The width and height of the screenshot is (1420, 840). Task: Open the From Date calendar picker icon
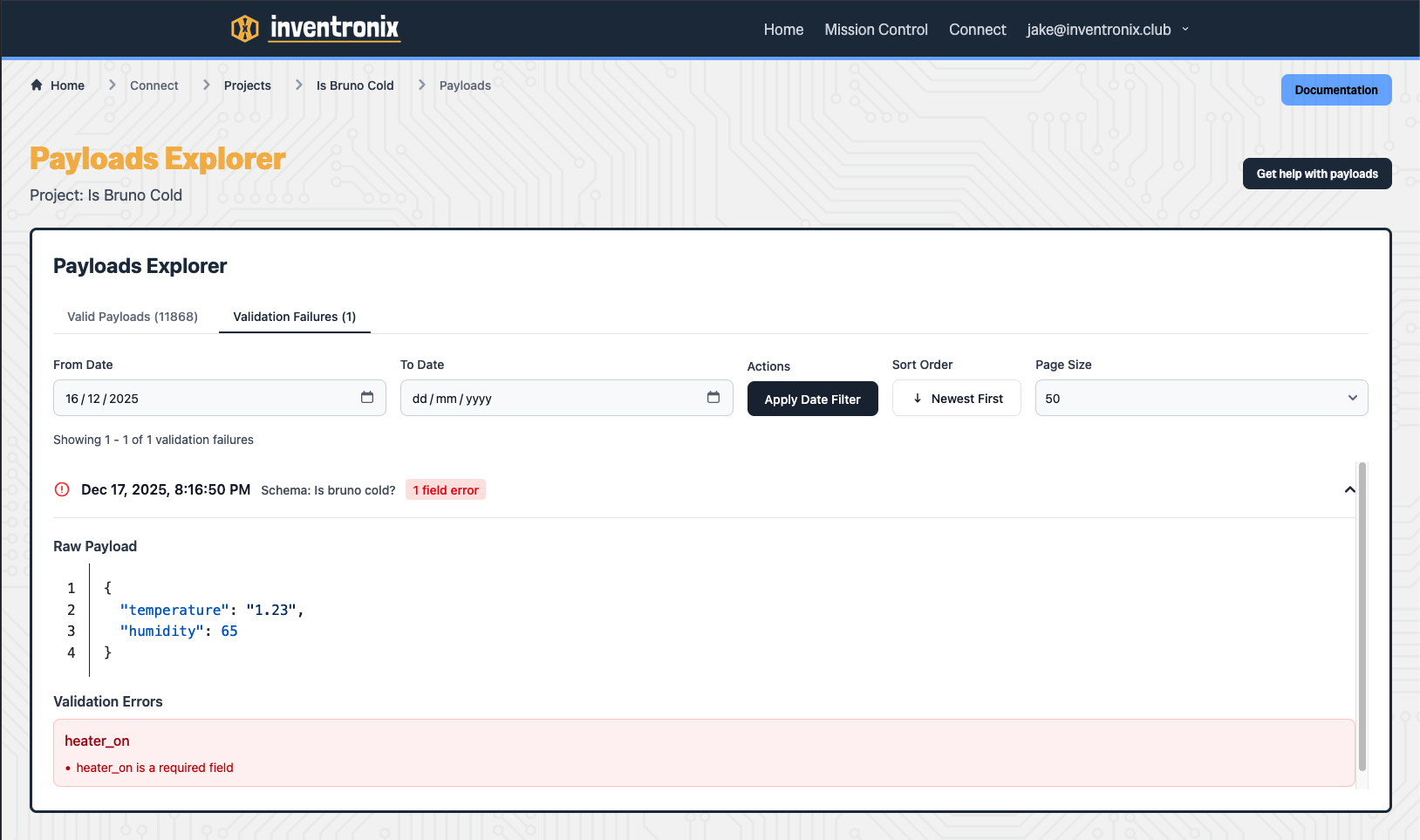click(x=367, y=398)
